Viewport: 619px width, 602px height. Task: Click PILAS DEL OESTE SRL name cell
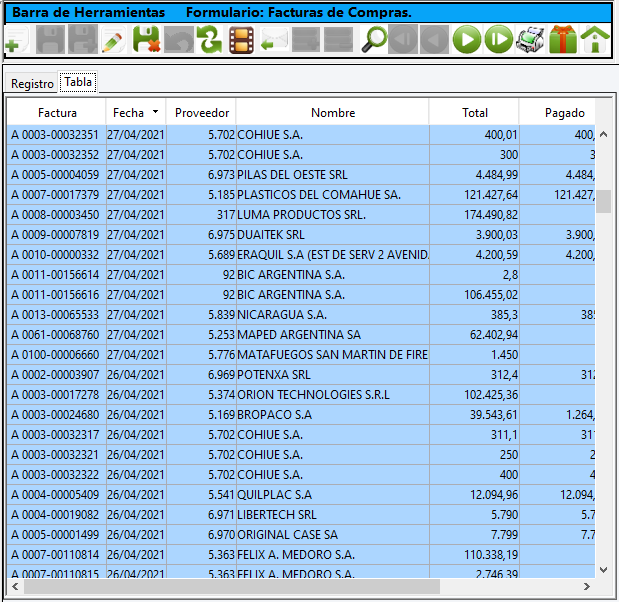333,175
